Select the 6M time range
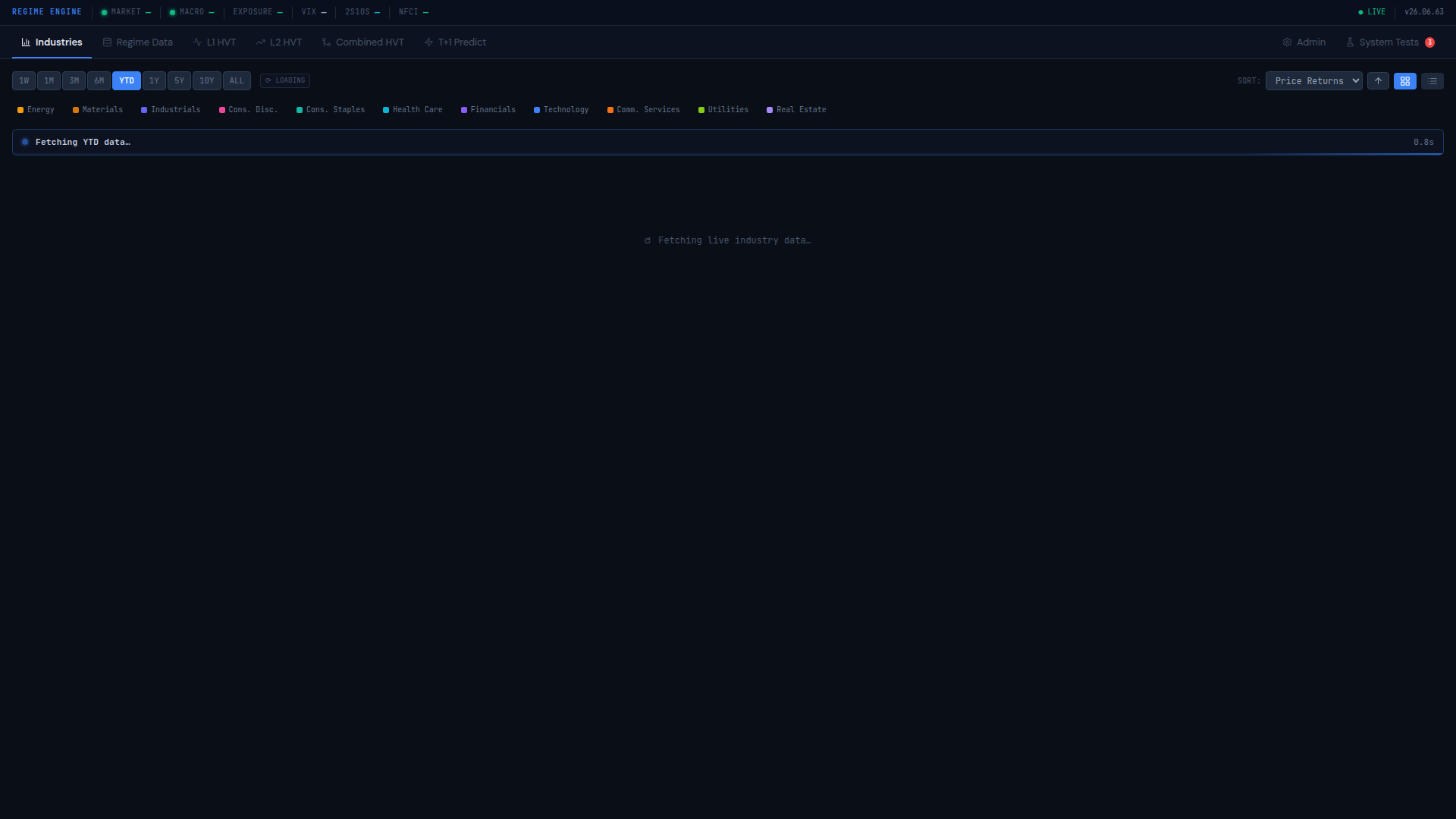The image size is (1456, 819). (x=99, y=81)
